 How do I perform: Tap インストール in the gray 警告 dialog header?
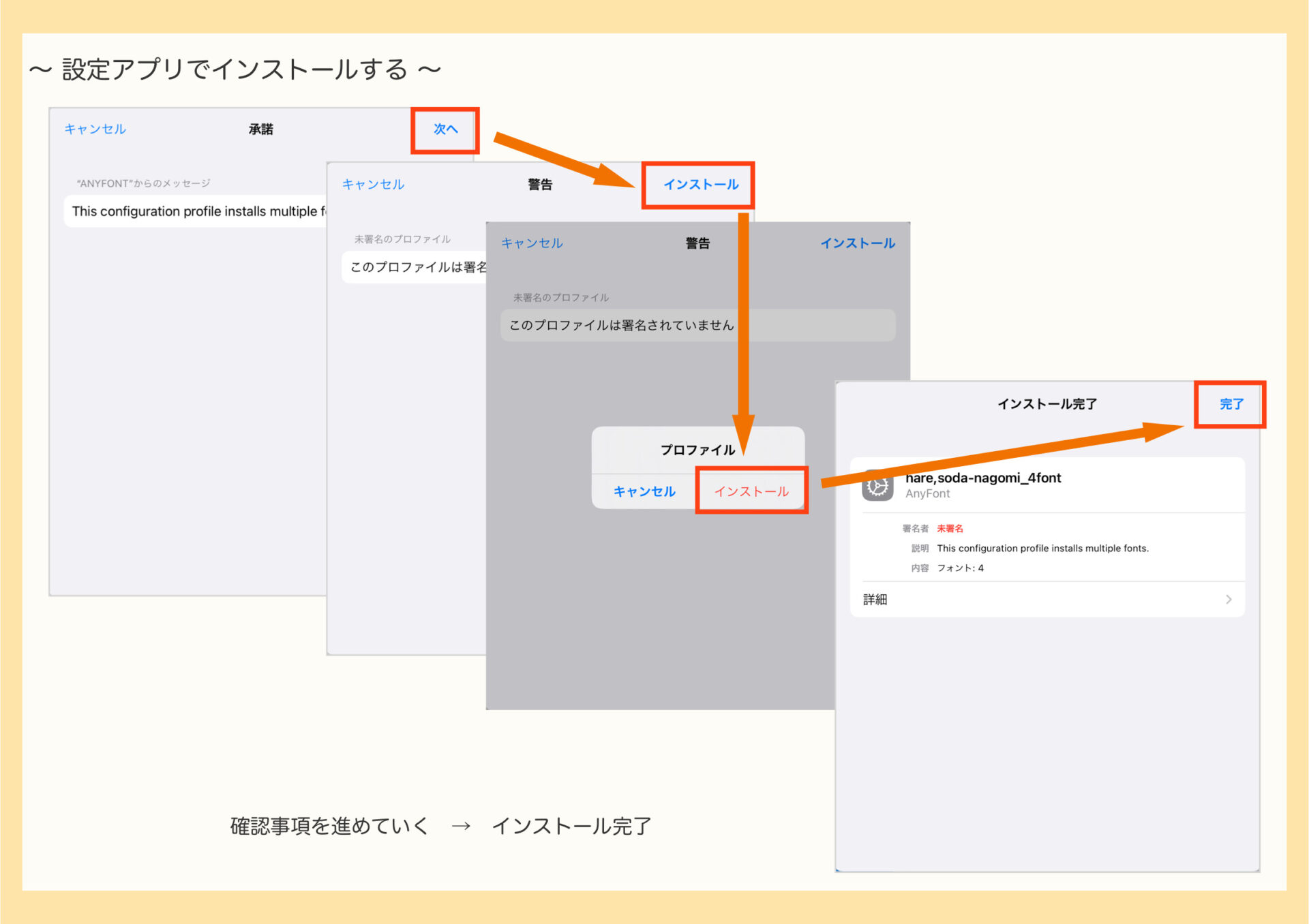tap(858, 243)
